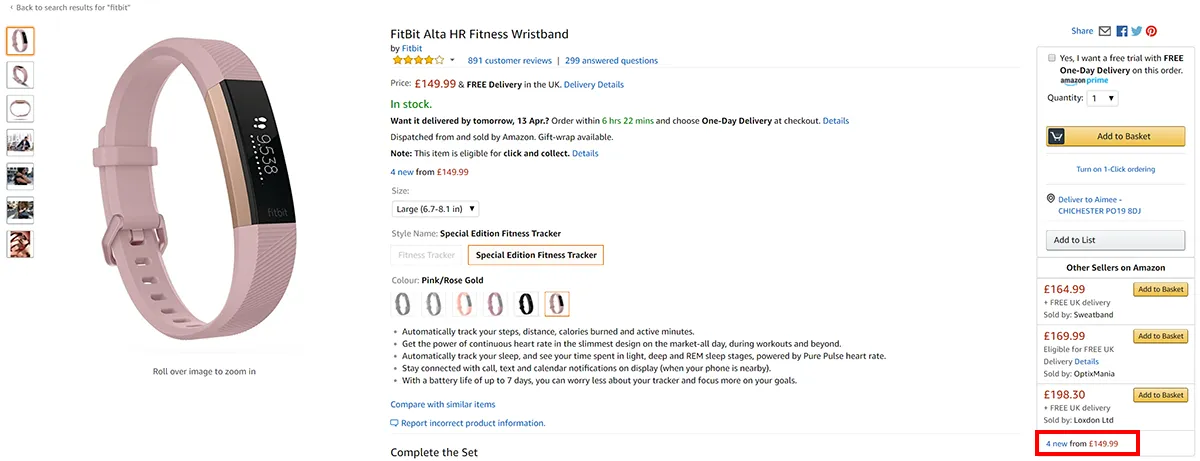
Task: Click the star rating icons
Action: click(417, 60)
